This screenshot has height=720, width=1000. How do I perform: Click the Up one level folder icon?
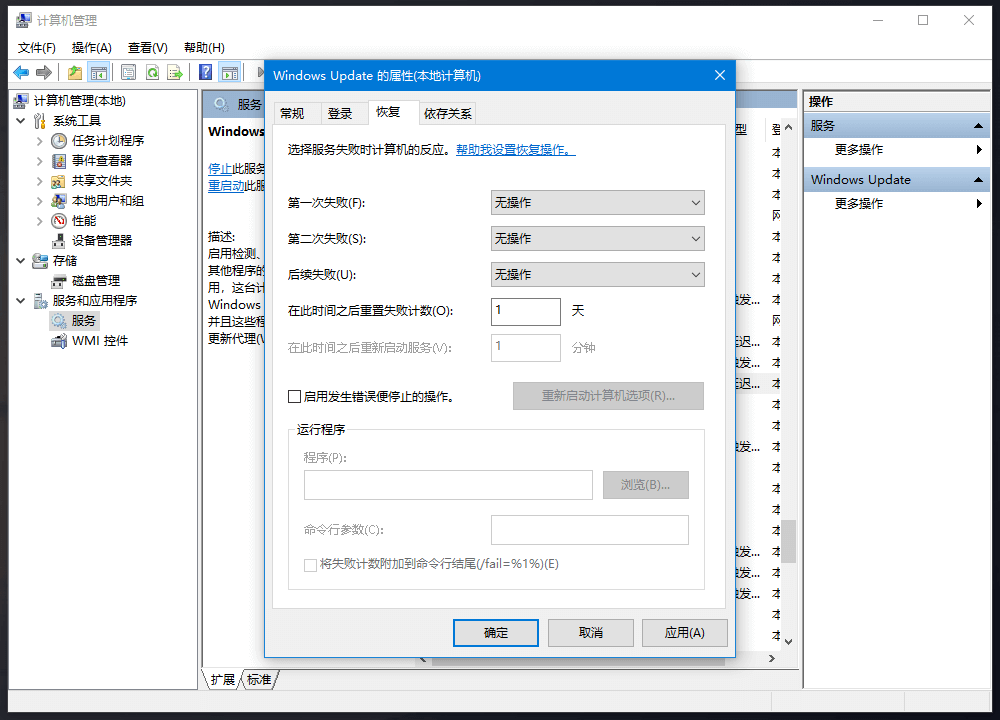pyautogui.click(x=75, y=73)
